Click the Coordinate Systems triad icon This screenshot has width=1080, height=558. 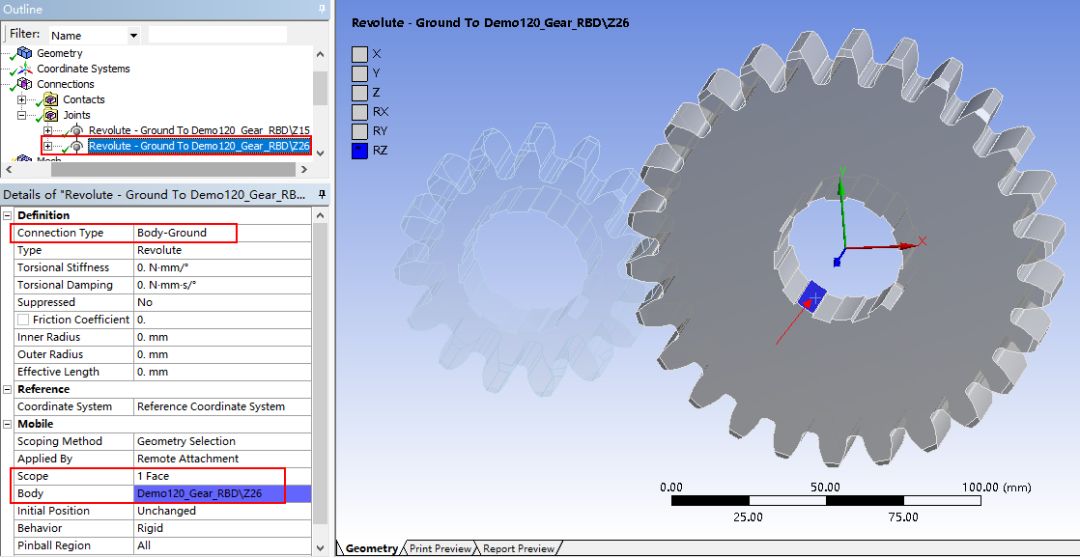(x=25, y=68)
